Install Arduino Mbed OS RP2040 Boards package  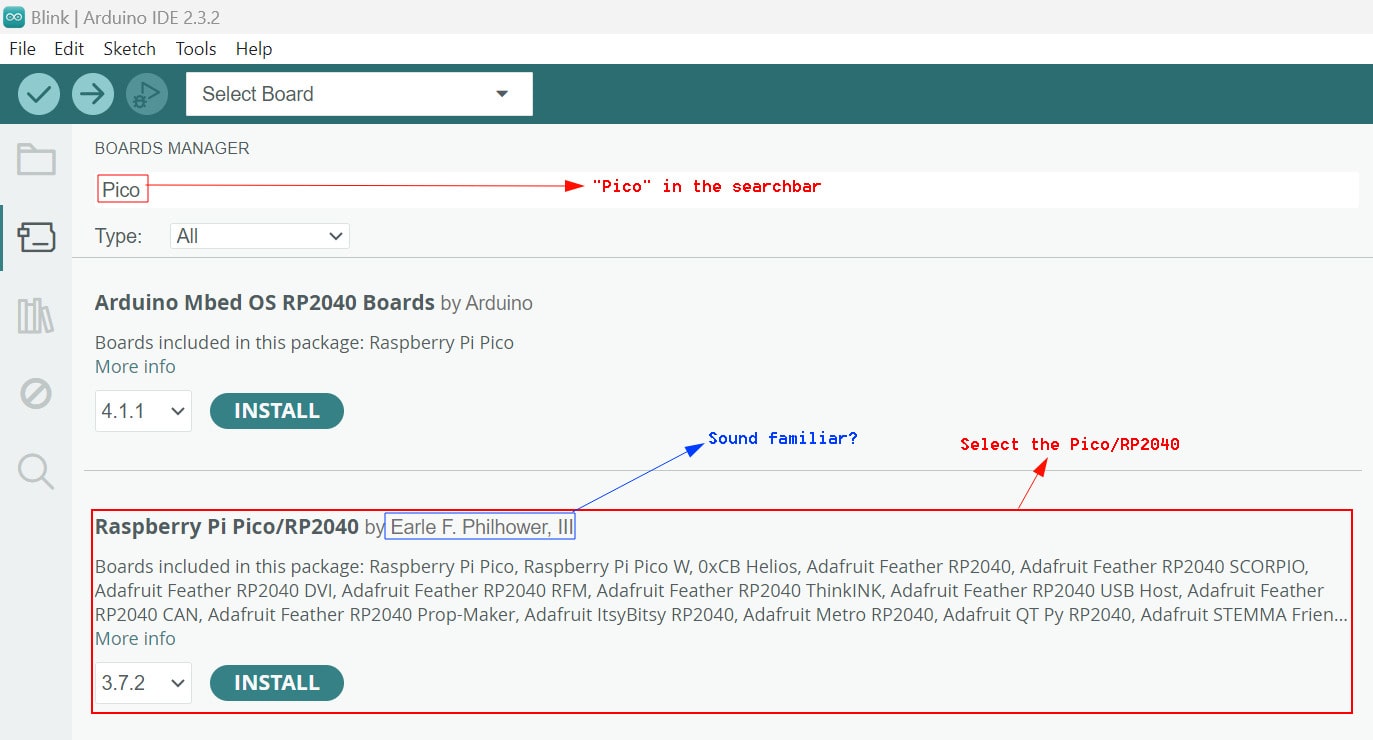[277, 411]
